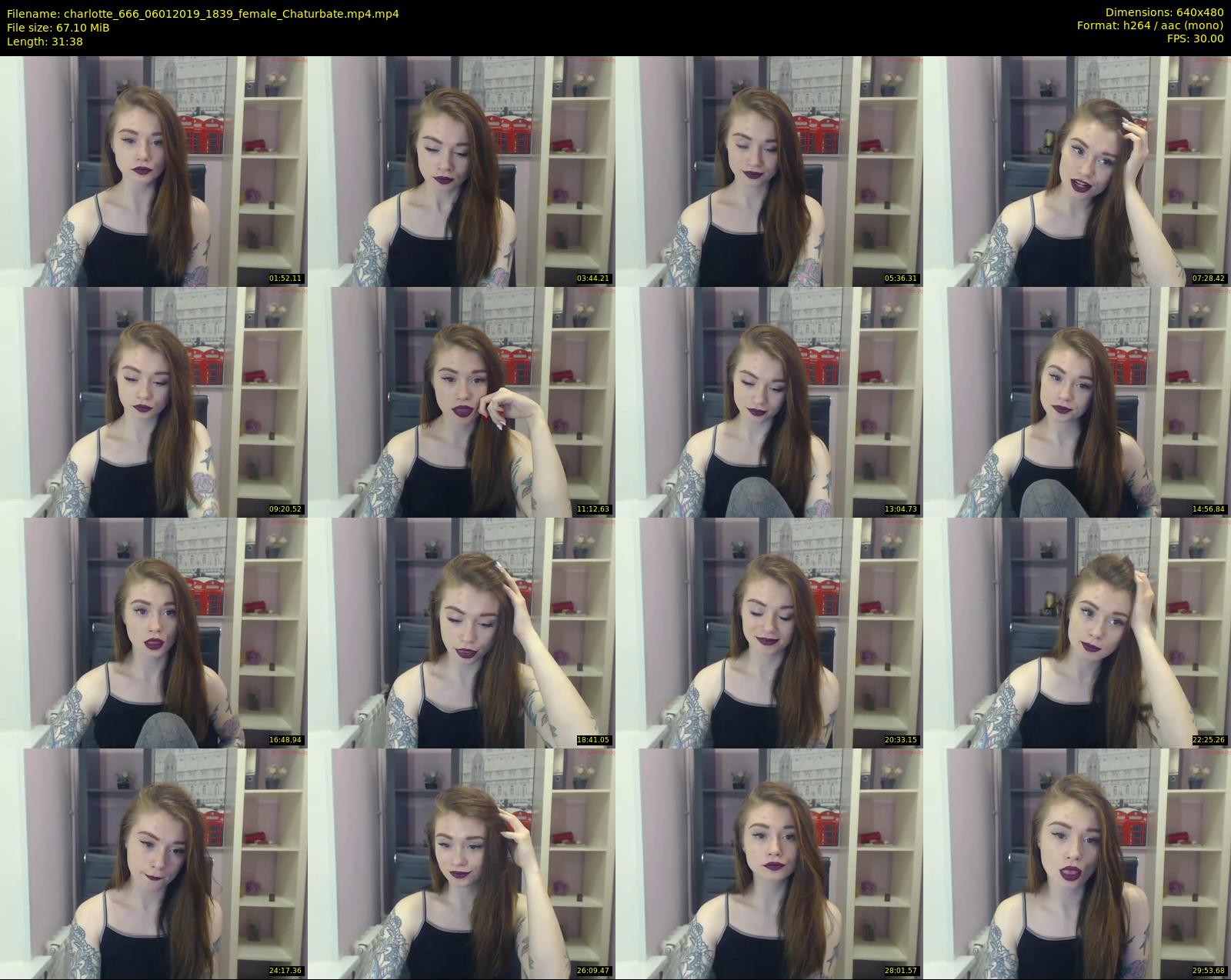Viewport: 1231px width, 980px height.
Task: Open the frame marked 07:28.42
Action: point(1077,172)
